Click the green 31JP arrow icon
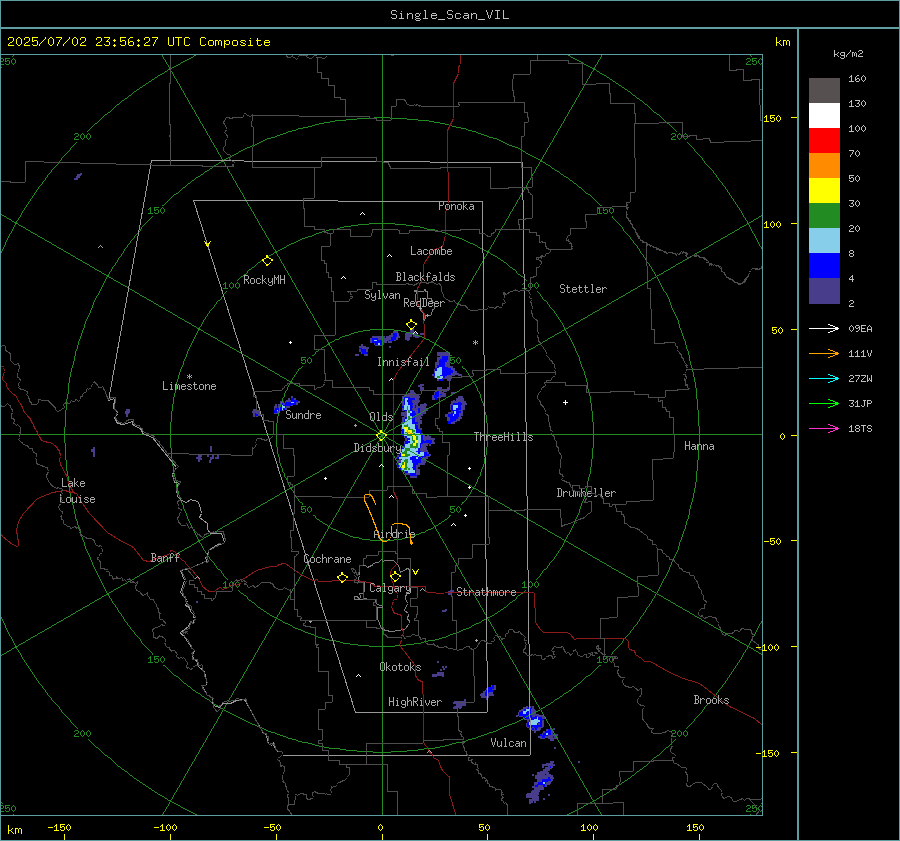 click(x=824, y=404)
